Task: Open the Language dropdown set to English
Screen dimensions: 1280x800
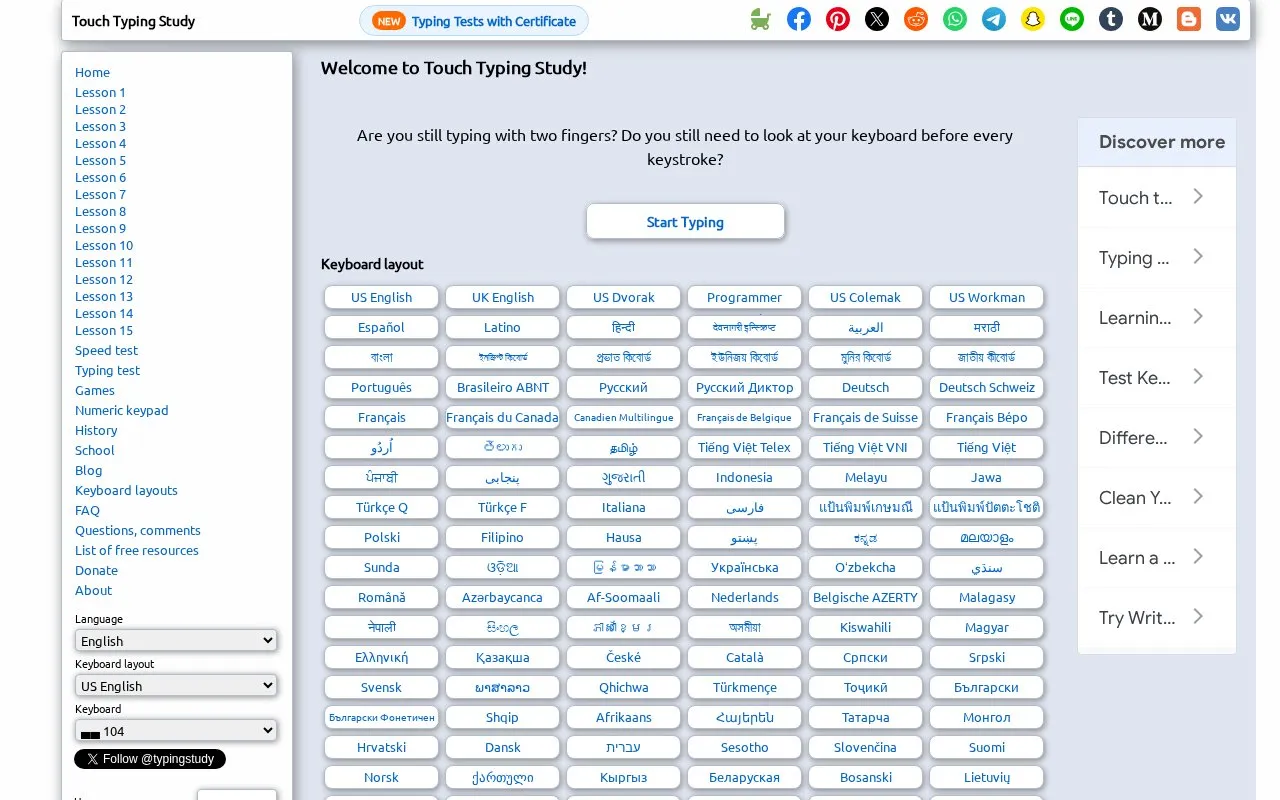Action: point(176,641)
